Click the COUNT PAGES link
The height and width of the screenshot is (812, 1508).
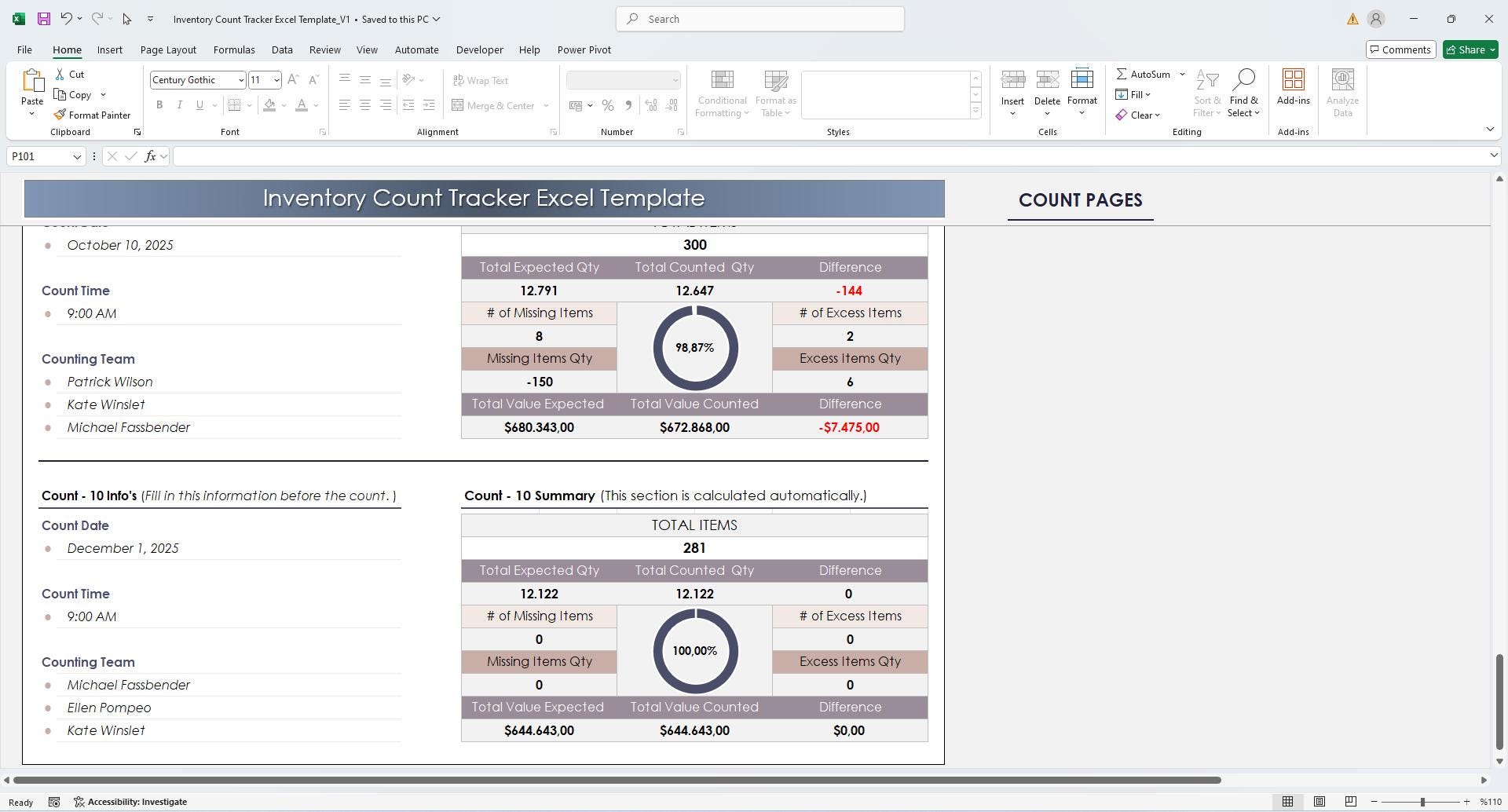tap(1080, 200)
